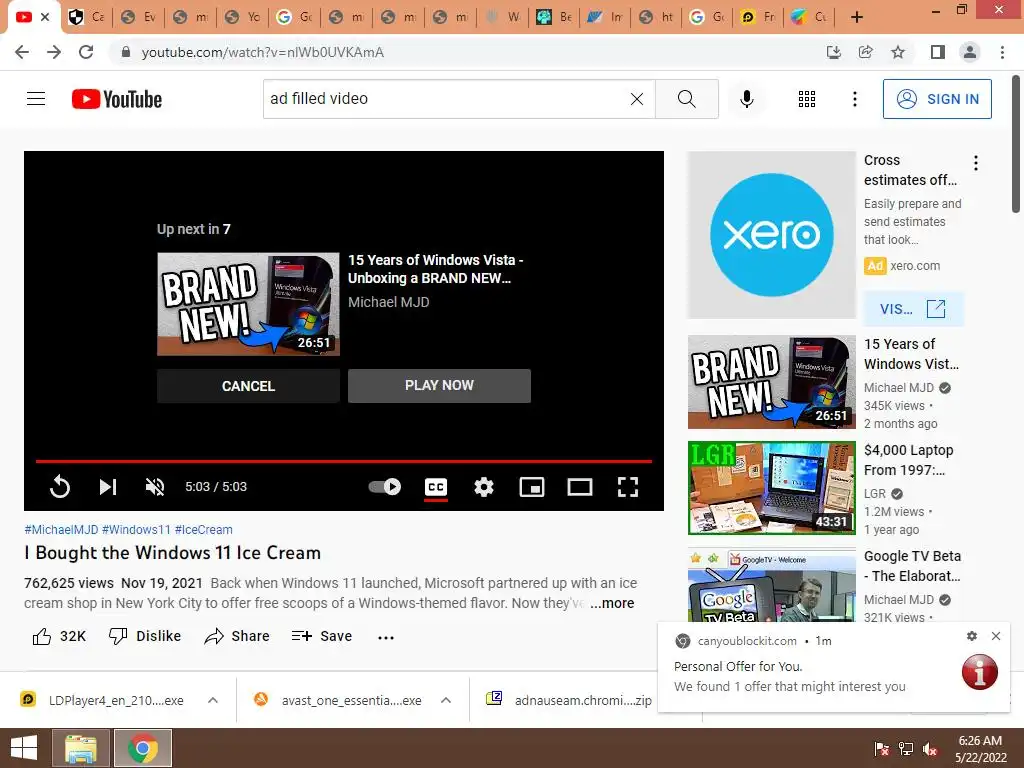Open Chrome profile avatar
The height and width of the screenshot is (768, 1024).
(x=970, y=52)
